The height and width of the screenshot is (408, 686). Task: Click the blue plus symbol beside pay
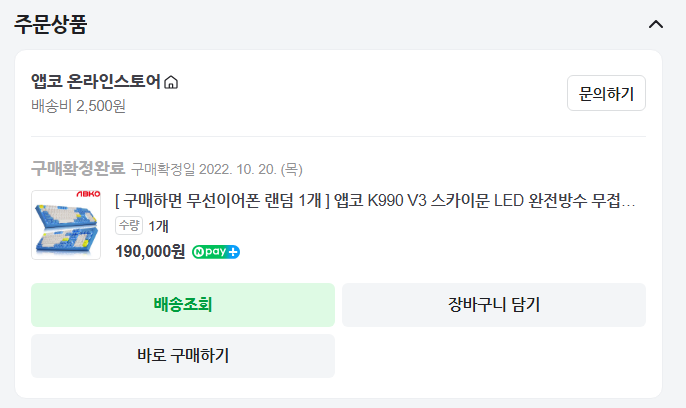(233, 251)
